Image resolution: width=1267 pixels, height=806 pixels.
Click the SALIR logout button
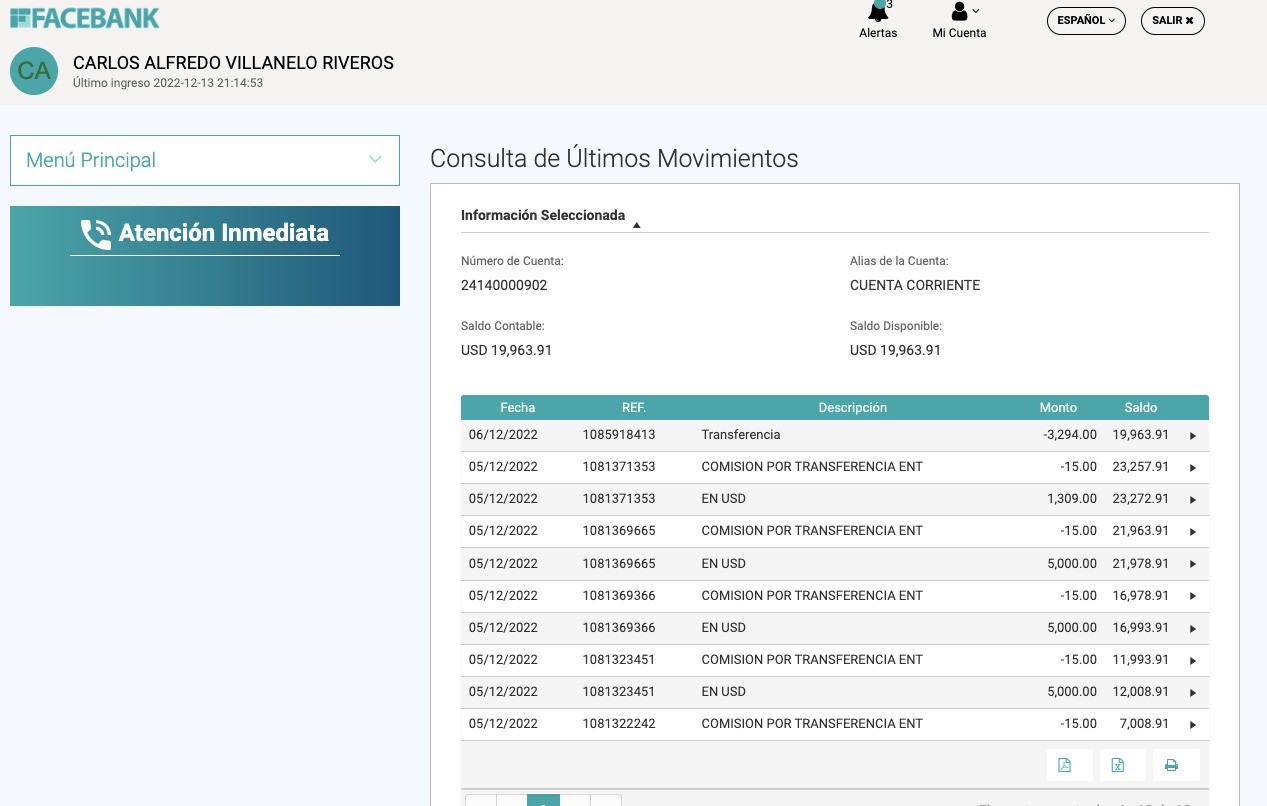(x=1172, y=21)
